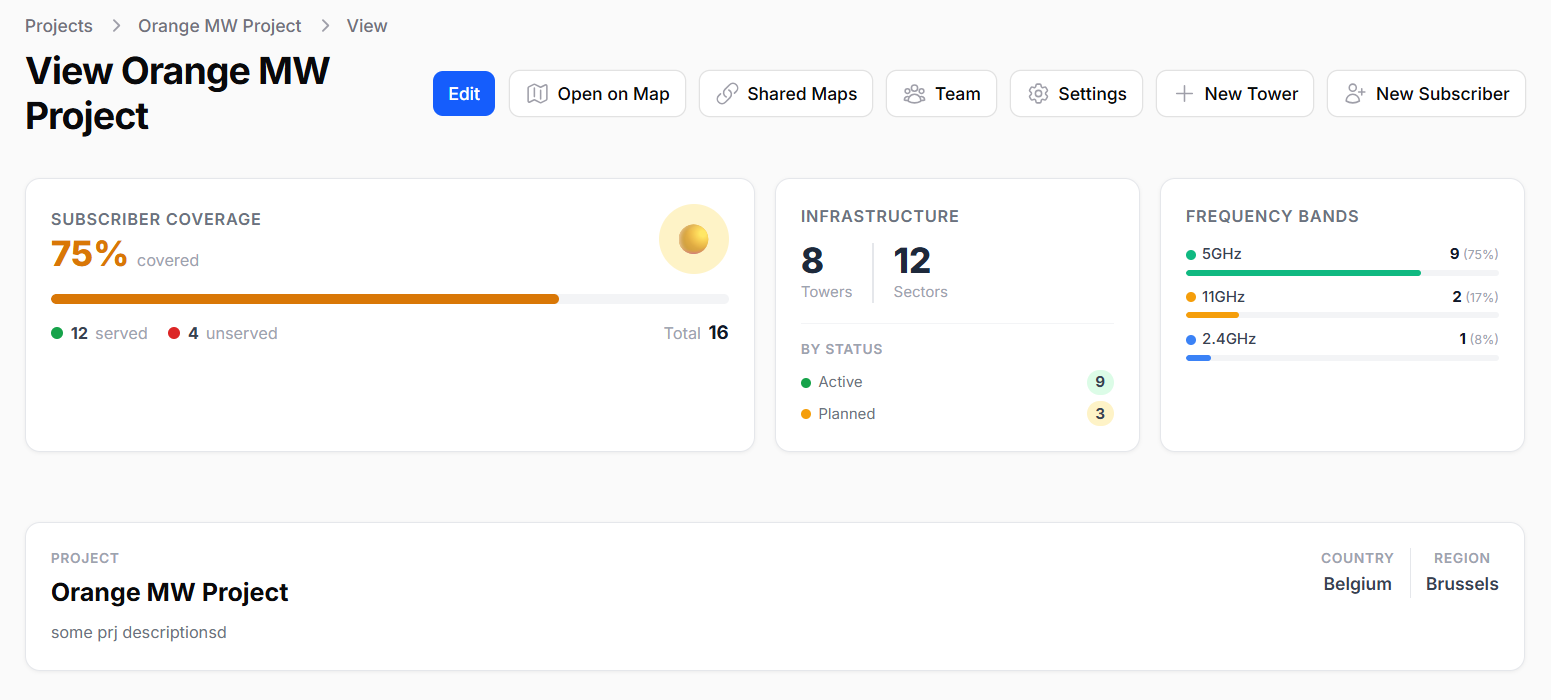Click the 8 Towers statistic
1551x700 pixels.
coord(826,272)
